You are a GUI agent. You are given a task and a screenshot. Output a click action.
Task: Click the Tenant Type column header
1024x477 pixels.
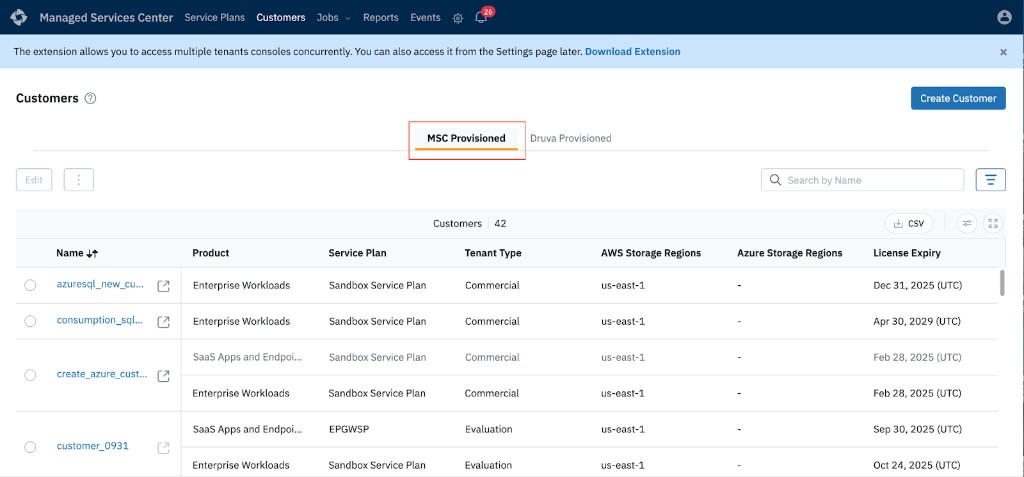pyautogui.click(x=493, y=253)
